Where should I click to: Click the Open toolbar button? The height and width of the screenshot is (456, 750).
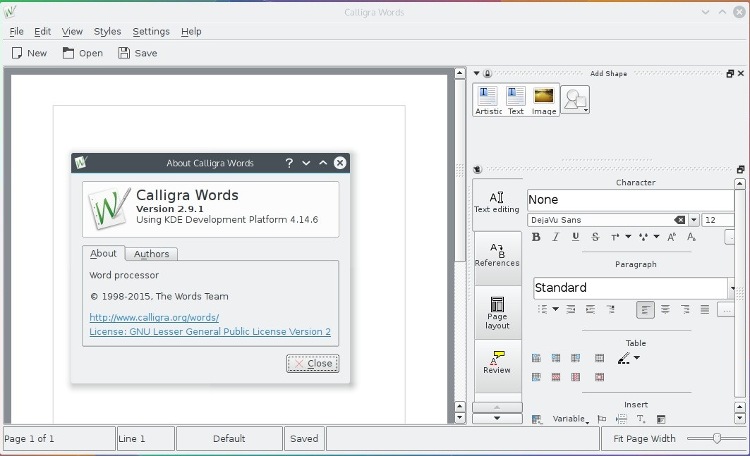pos(83,53)
